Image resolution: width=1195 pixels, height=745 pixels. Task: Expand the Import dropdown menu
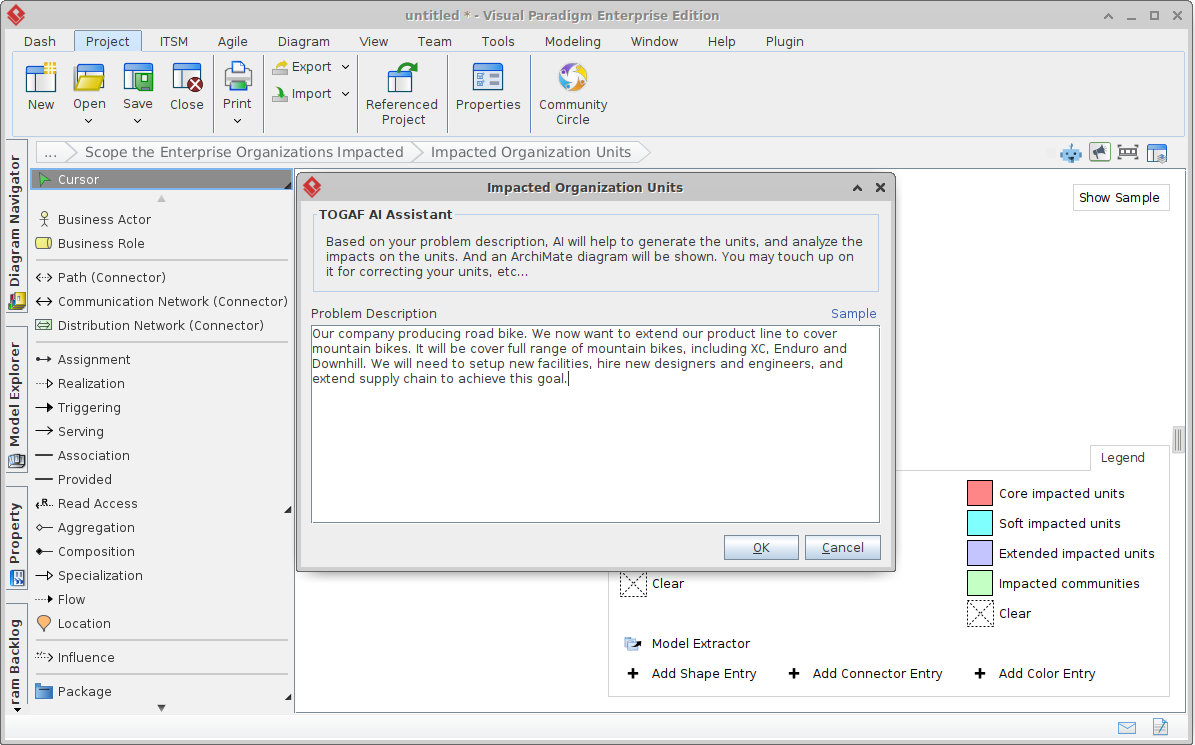346,94
